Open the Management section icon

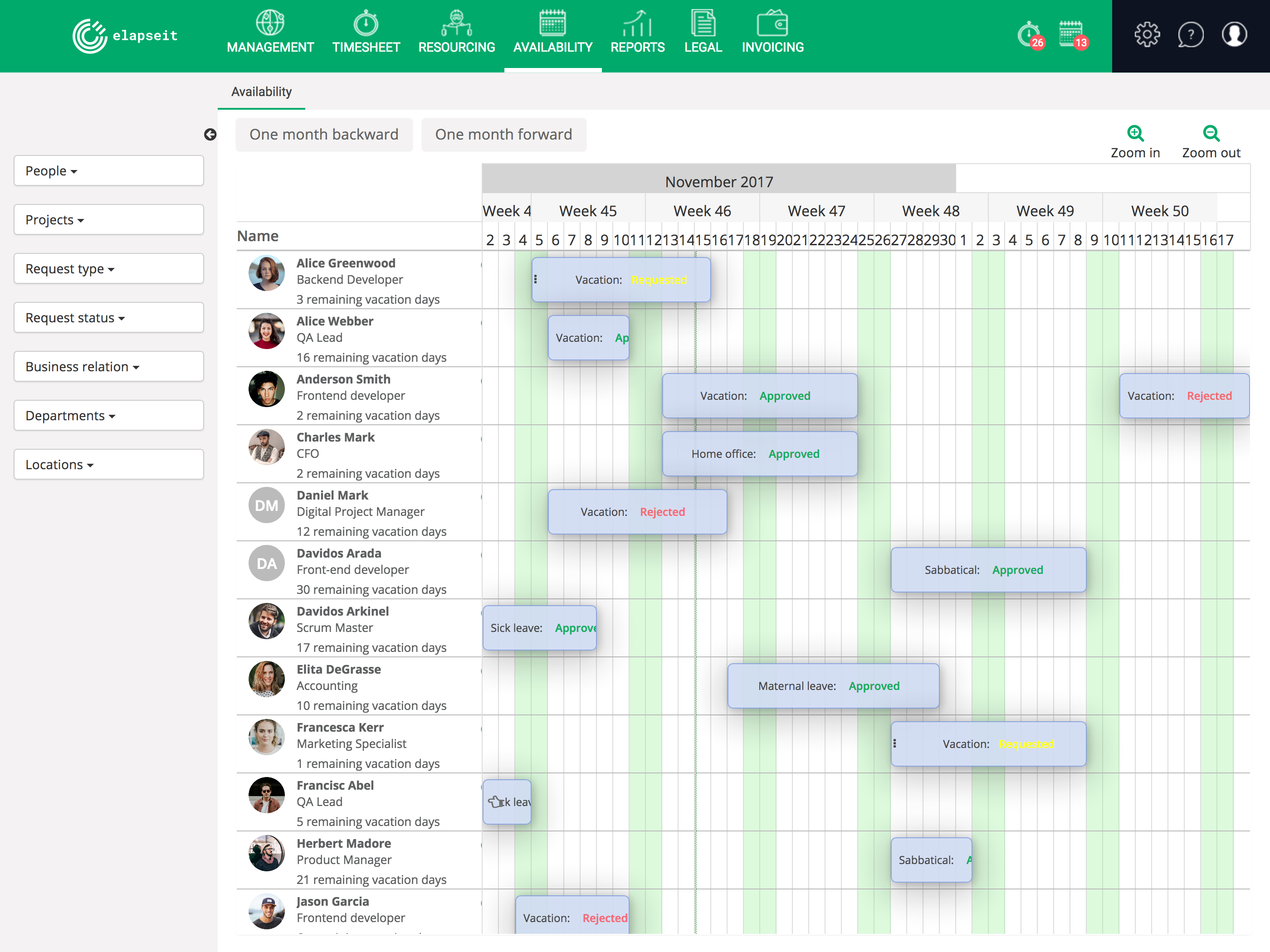(270, 23)
